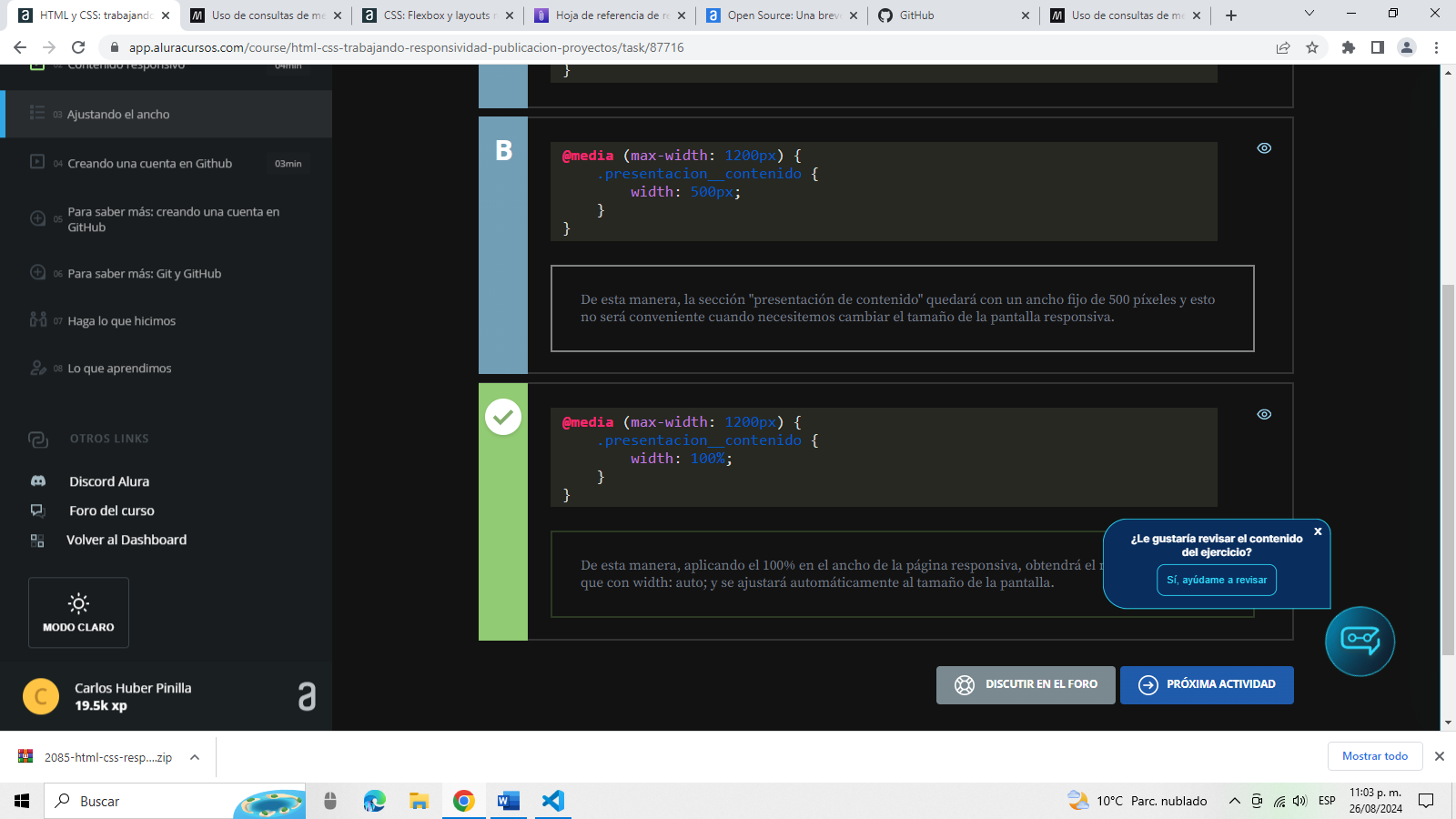
Task: Click the page vertical scrollbar
Action: (1448, 470)
